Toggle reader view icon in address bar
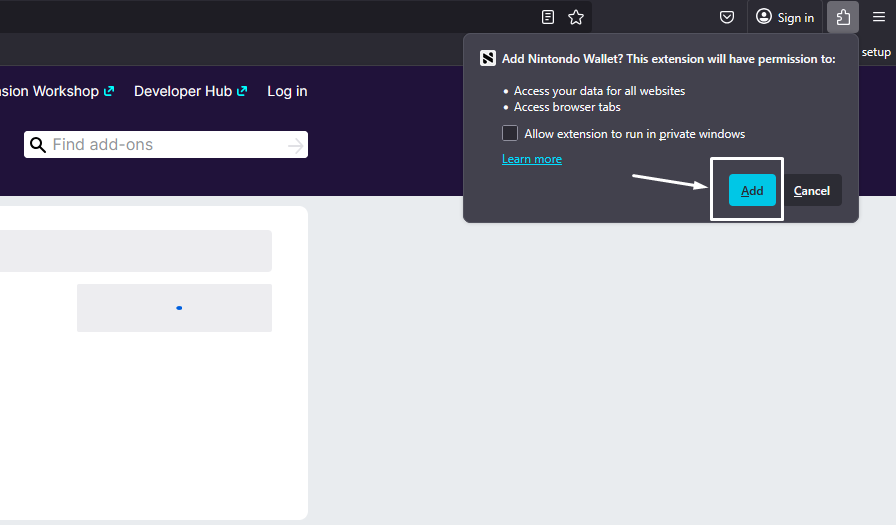The height and width of the screenshot is (525, 896). (547, 17)
